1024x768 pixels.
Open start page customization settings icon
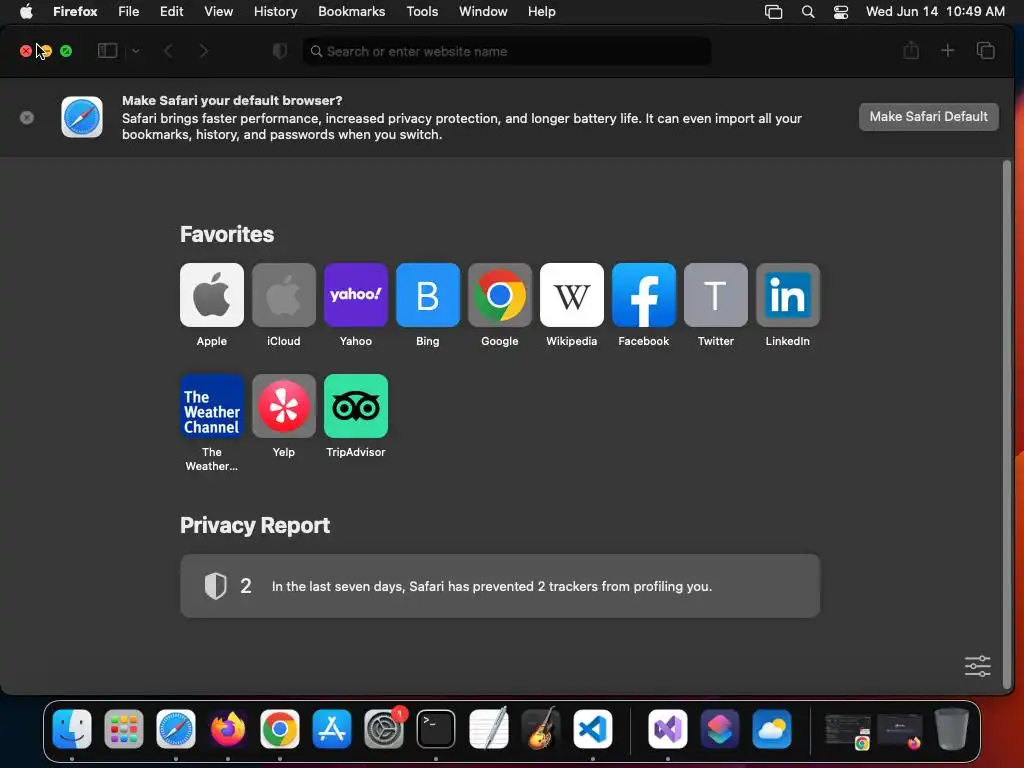coord(978,666)
